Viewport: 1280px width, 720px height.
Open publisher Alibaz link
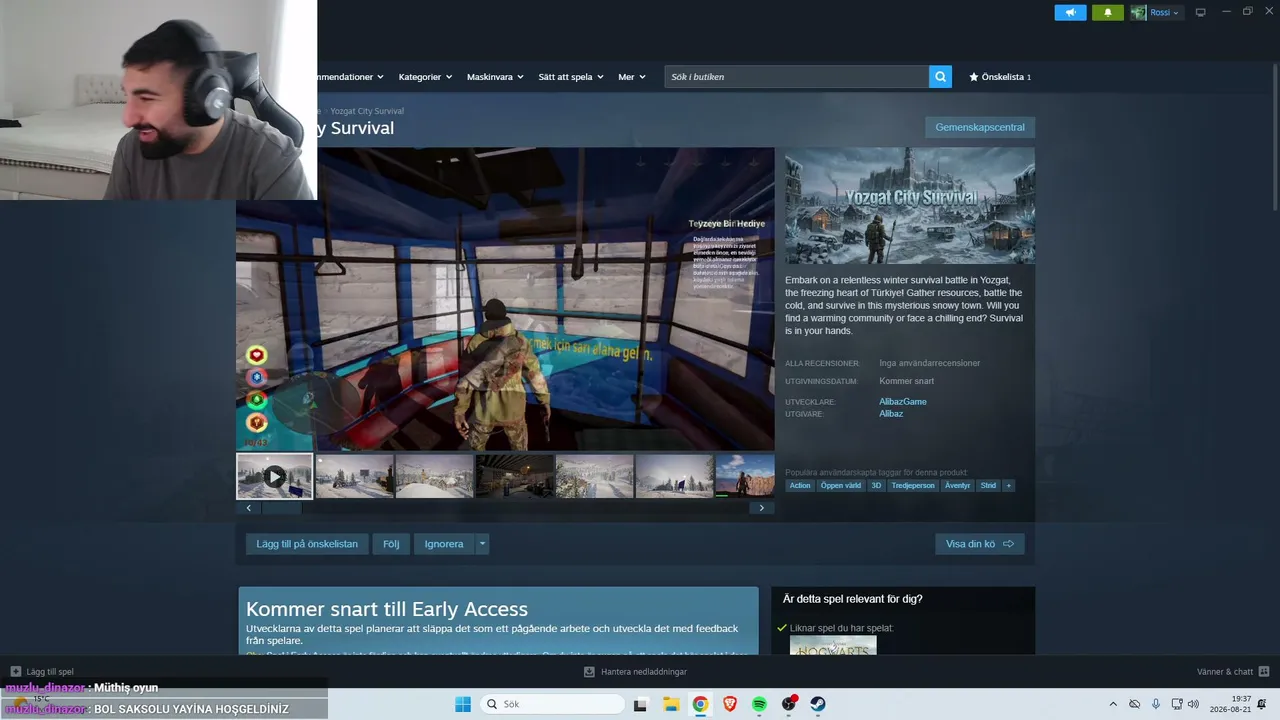pyautogui.click(x=891, y=414)
